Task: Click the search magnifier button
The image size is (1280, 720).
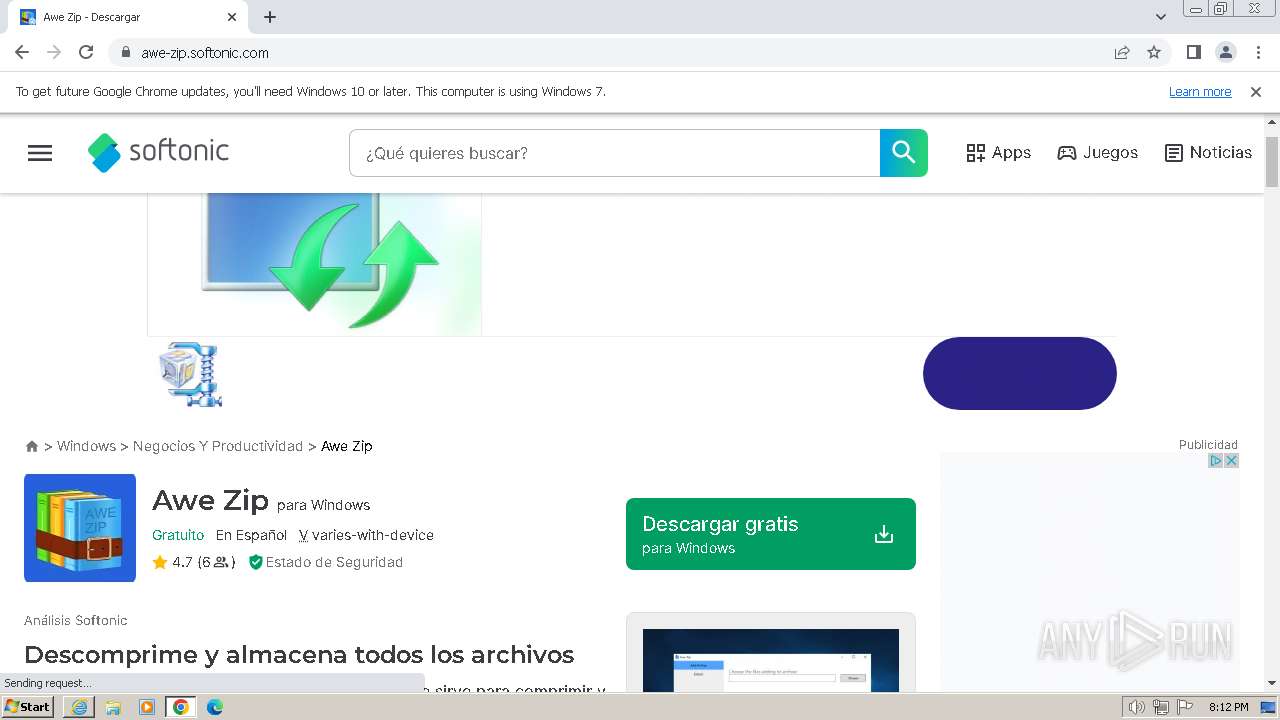Action: [904, 153]
